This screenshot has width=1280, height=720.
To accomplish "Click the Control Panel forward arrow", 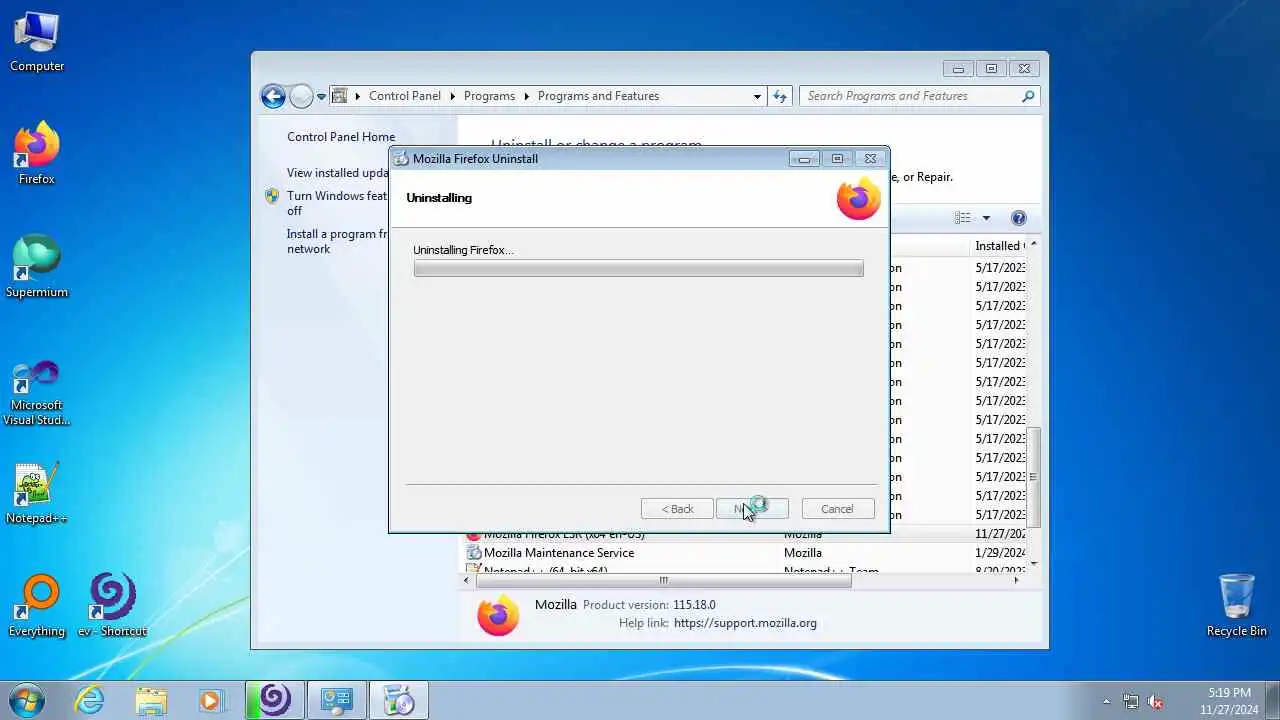I will (301, 96).
